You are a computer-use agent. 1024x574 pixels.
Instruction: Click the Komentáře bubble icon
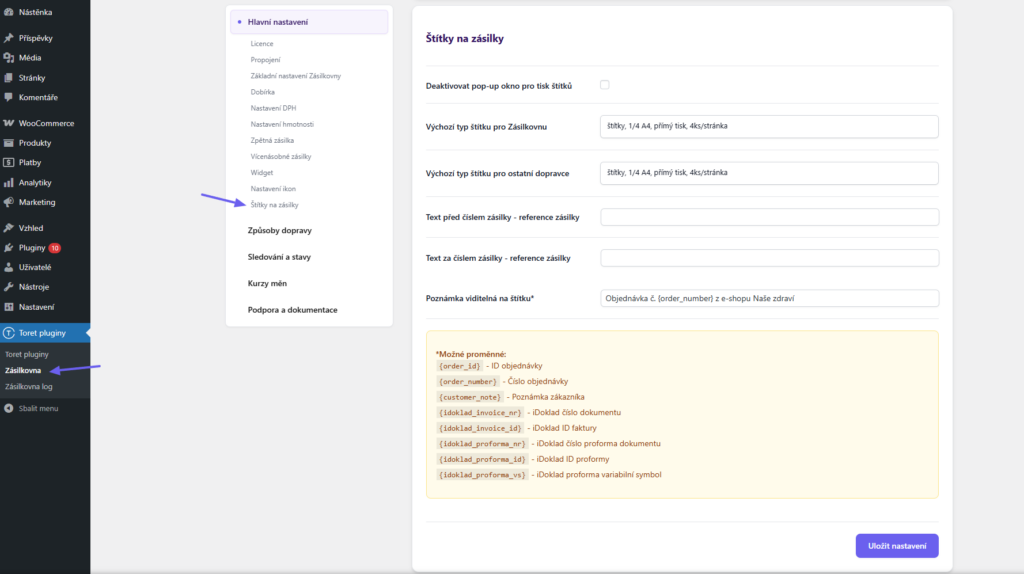click(8, 97)
